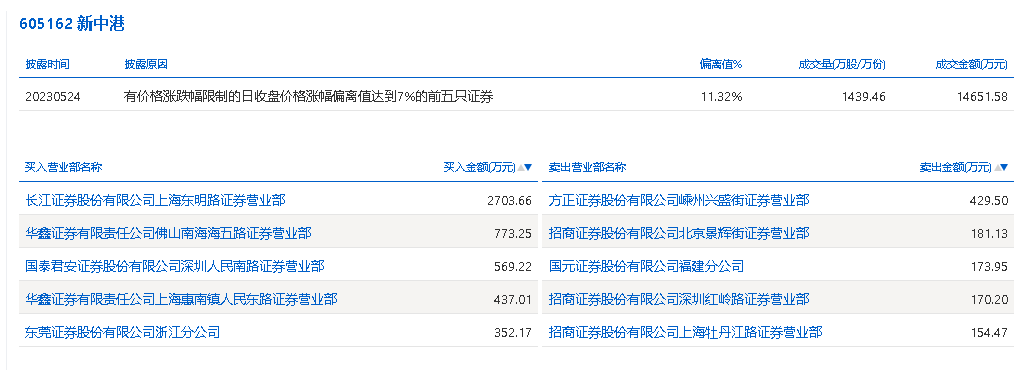This screenshot has height=370, width=1027.
Task: Click 成交金额(万元) column header
Action: [971, 64]
